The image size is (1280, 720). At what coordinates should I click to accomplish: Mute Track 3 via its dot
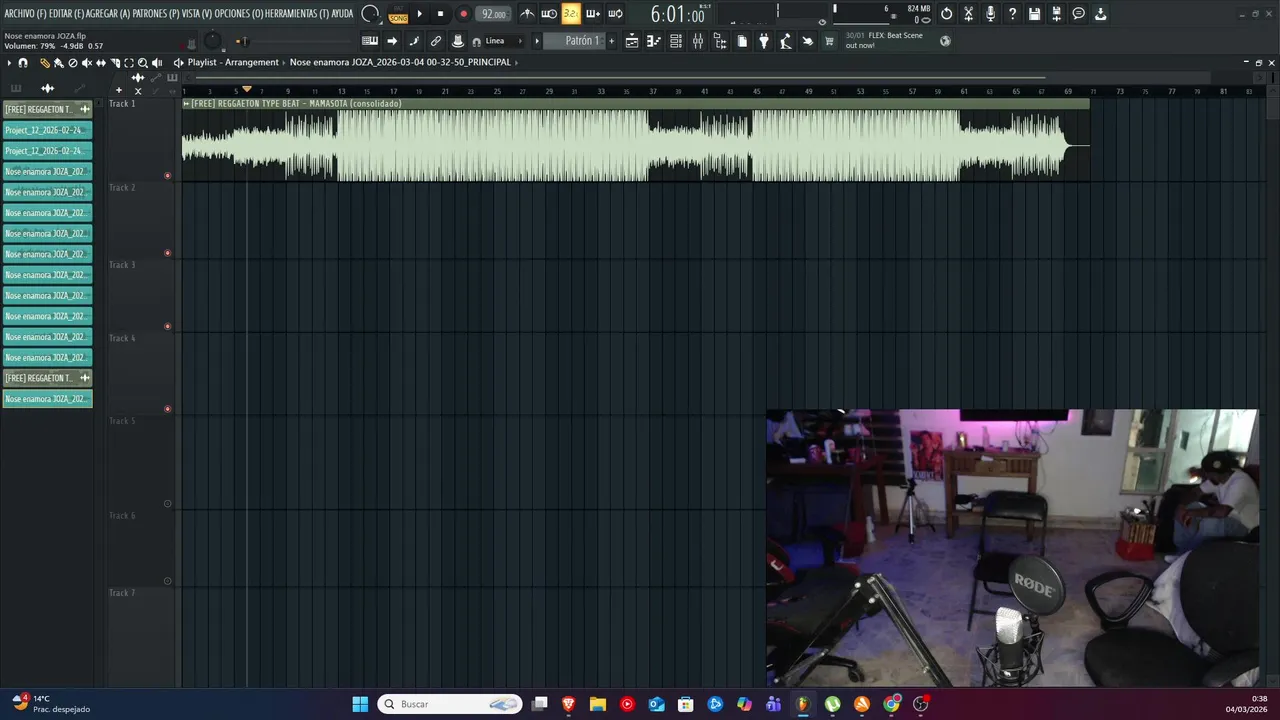[167, 326]
